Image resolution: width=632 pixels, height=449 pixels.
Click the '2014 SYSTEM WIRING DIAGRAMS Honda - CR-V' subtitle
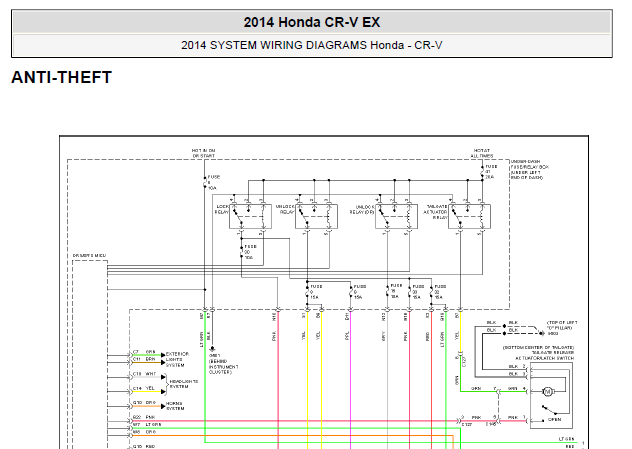(312, 45)
